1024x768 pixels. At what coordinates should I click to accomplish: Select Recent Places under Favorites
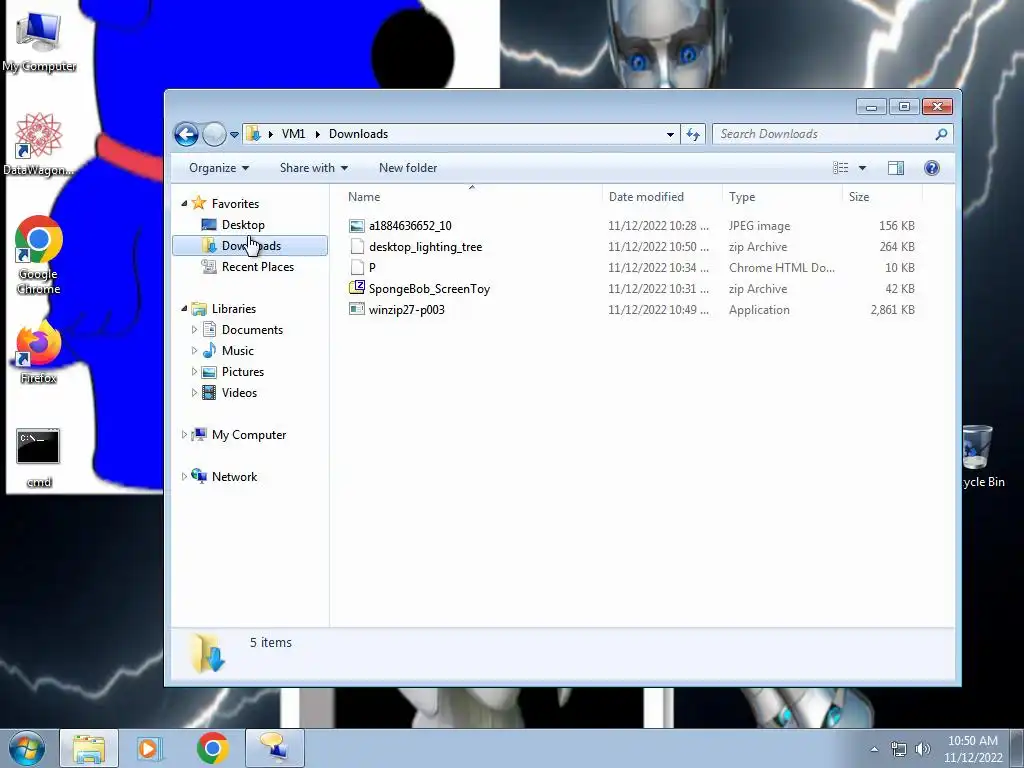258,266
